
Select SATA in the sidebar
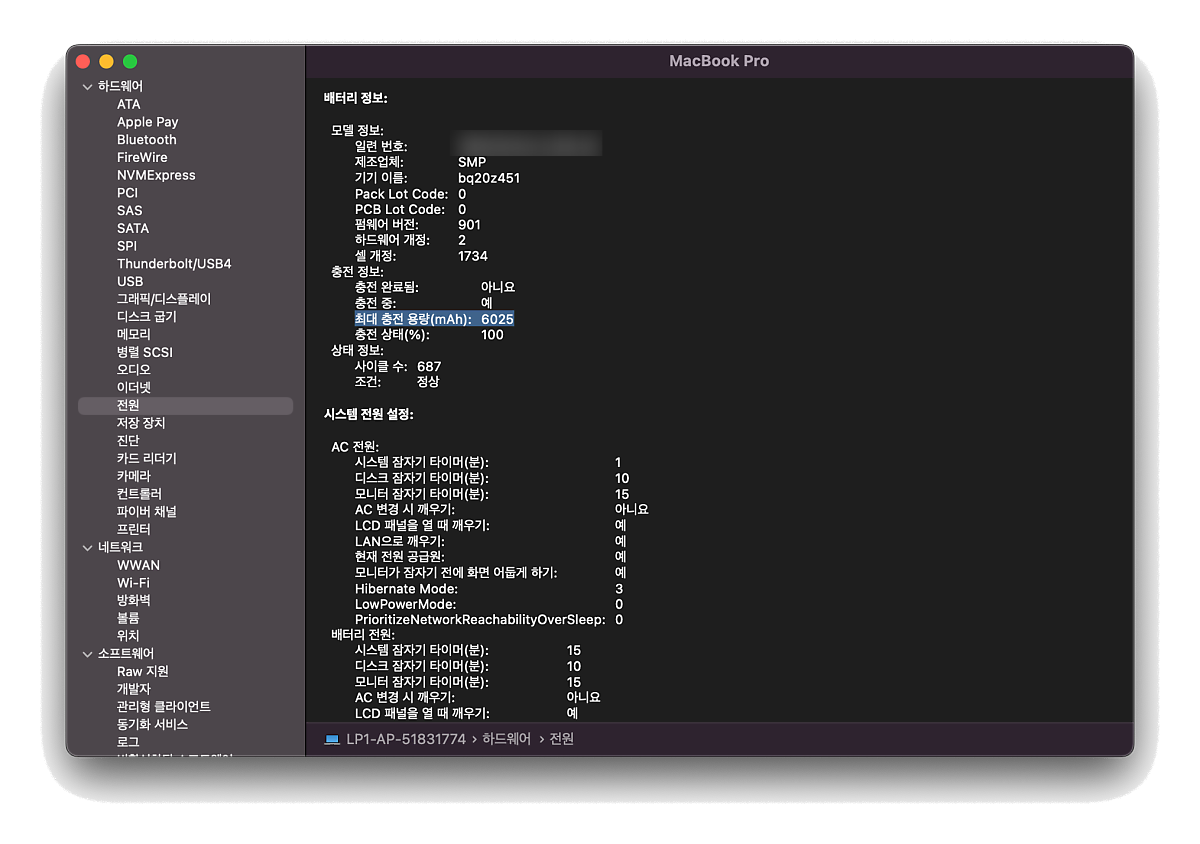[132, 228]
